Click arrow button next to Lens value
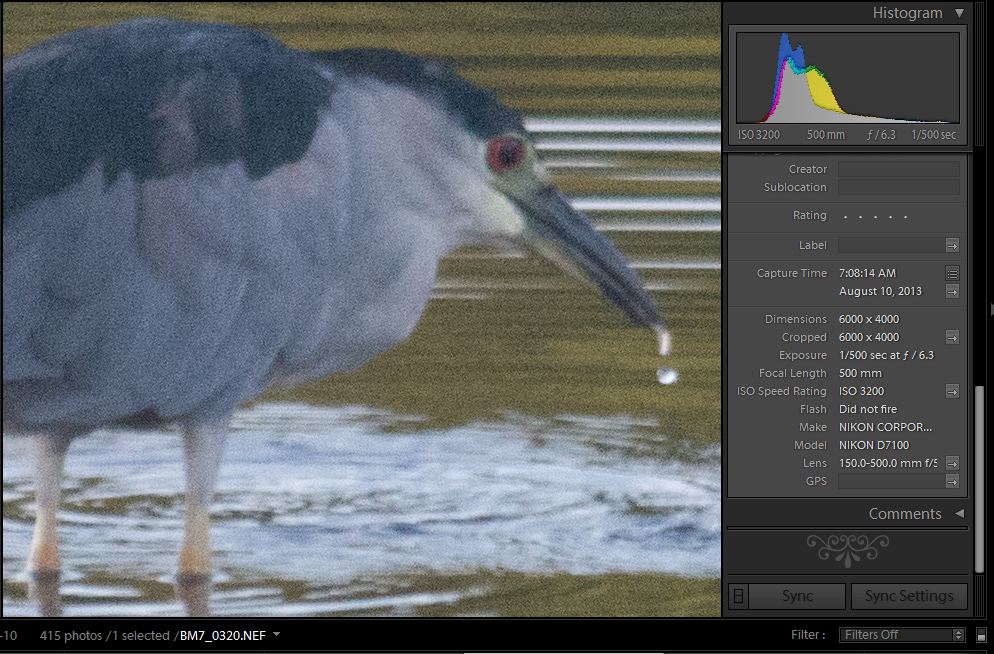 point(952,463)
